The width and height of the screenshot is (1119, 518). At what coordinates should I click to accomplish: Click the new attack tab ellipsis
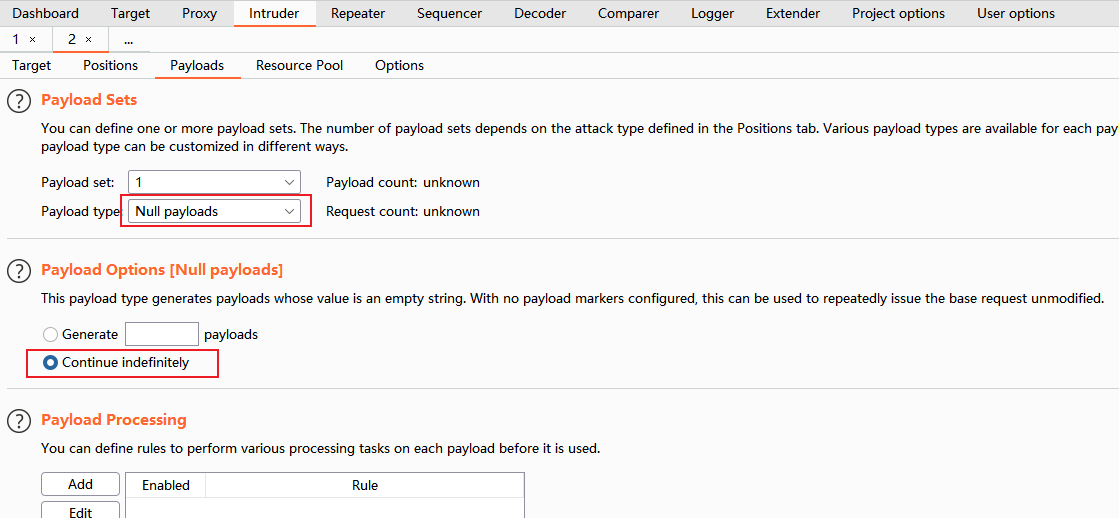[x=128, y=40]
